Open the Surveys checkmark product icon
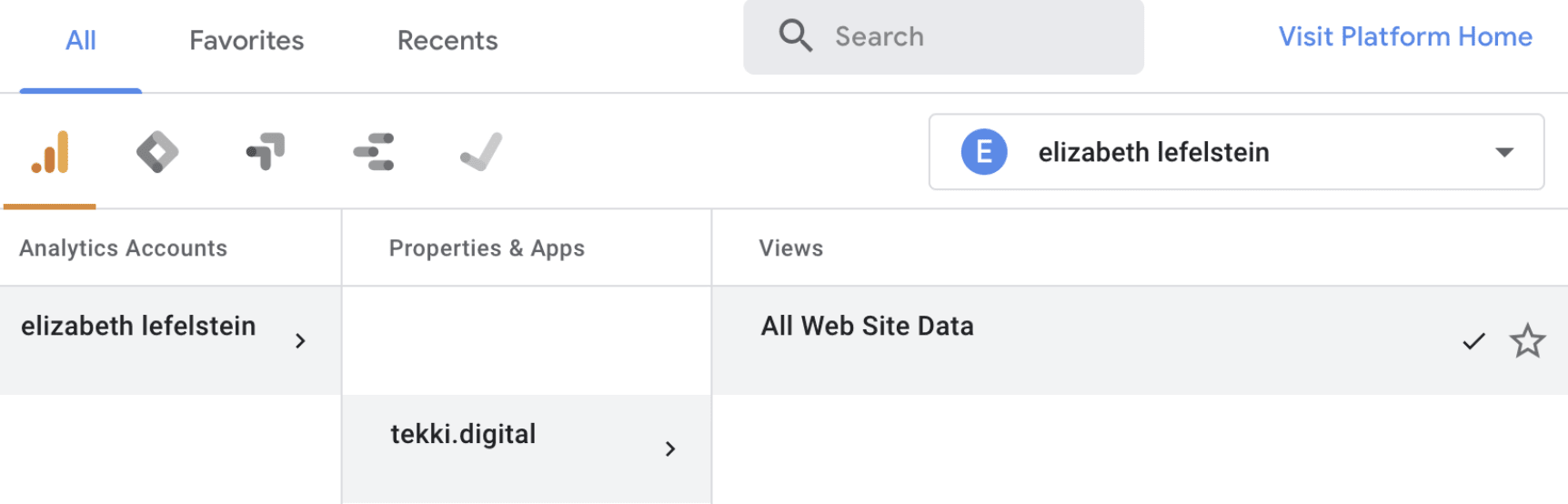Viewport: 1568px width, 504px height. (481, 152)
